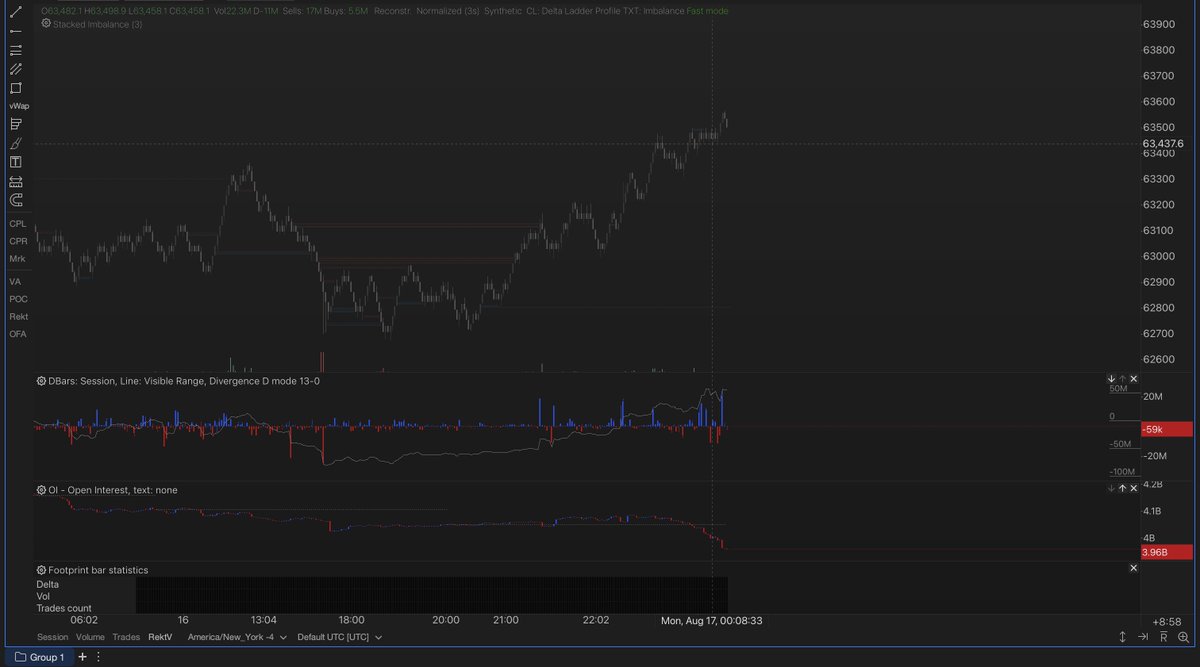
Task: Click the Stacked Imbalance (3) label
Action: pos(98,23)
